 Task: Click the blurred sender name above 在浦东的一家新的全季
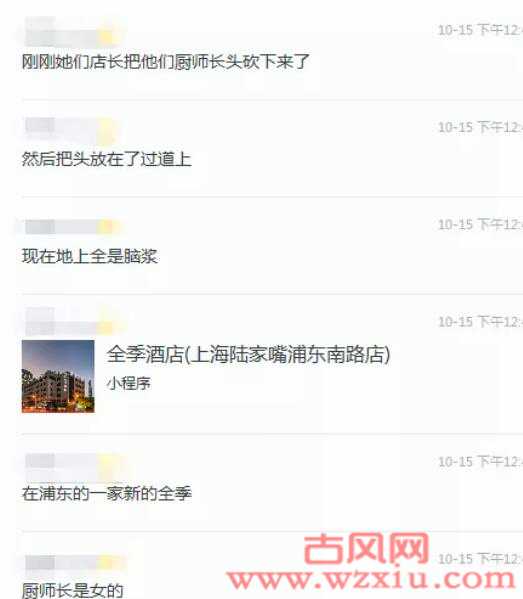[71, 467]
